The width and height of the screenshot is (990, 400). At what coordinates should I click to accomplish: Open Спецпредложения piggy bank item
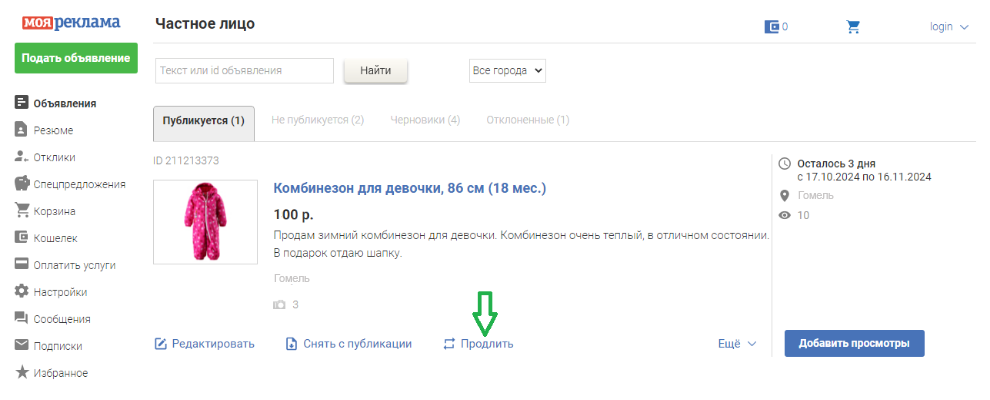point(79,184)
